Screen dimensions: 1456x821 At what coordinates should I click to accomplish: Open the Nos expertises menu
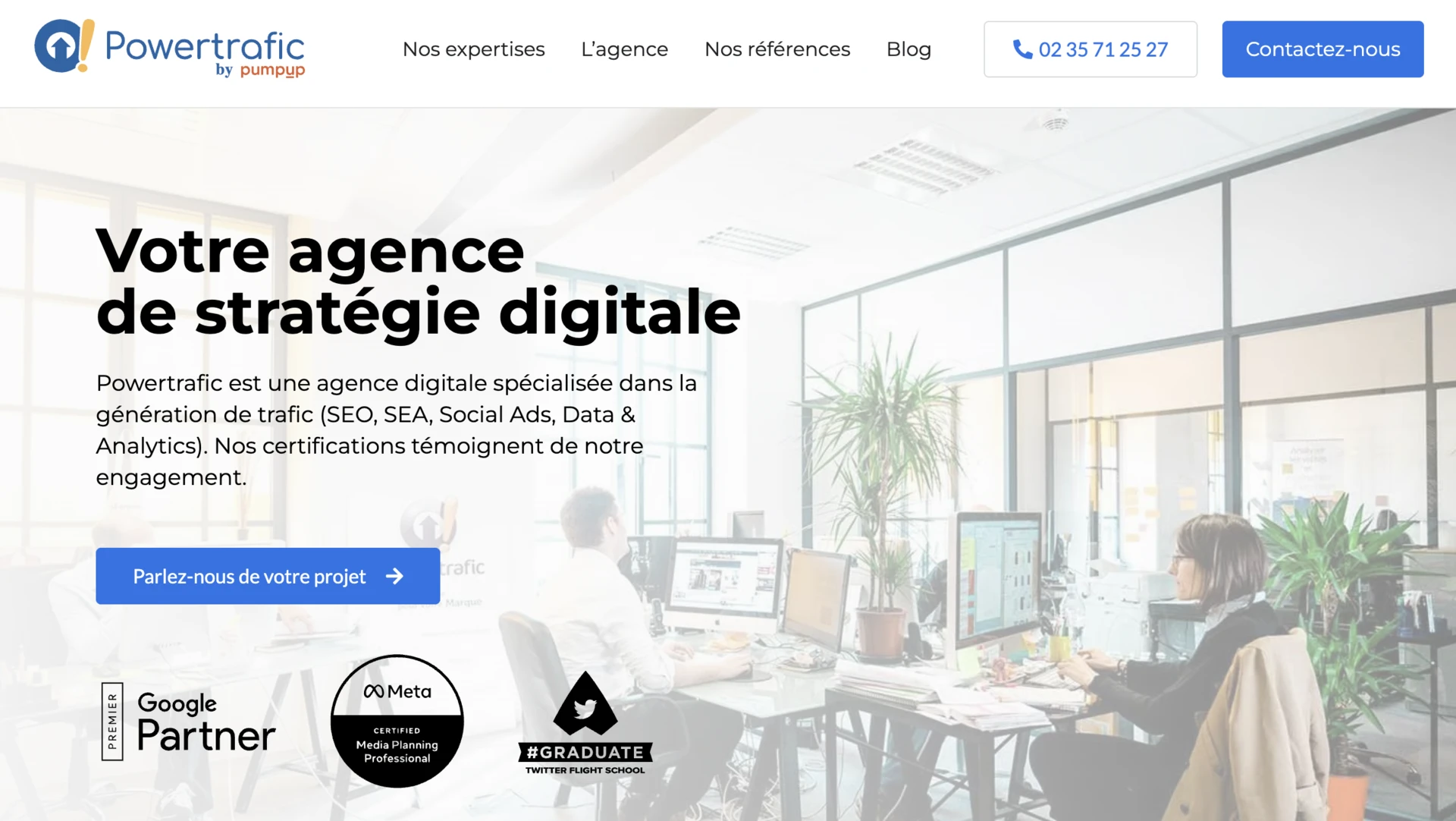[473, 49]
